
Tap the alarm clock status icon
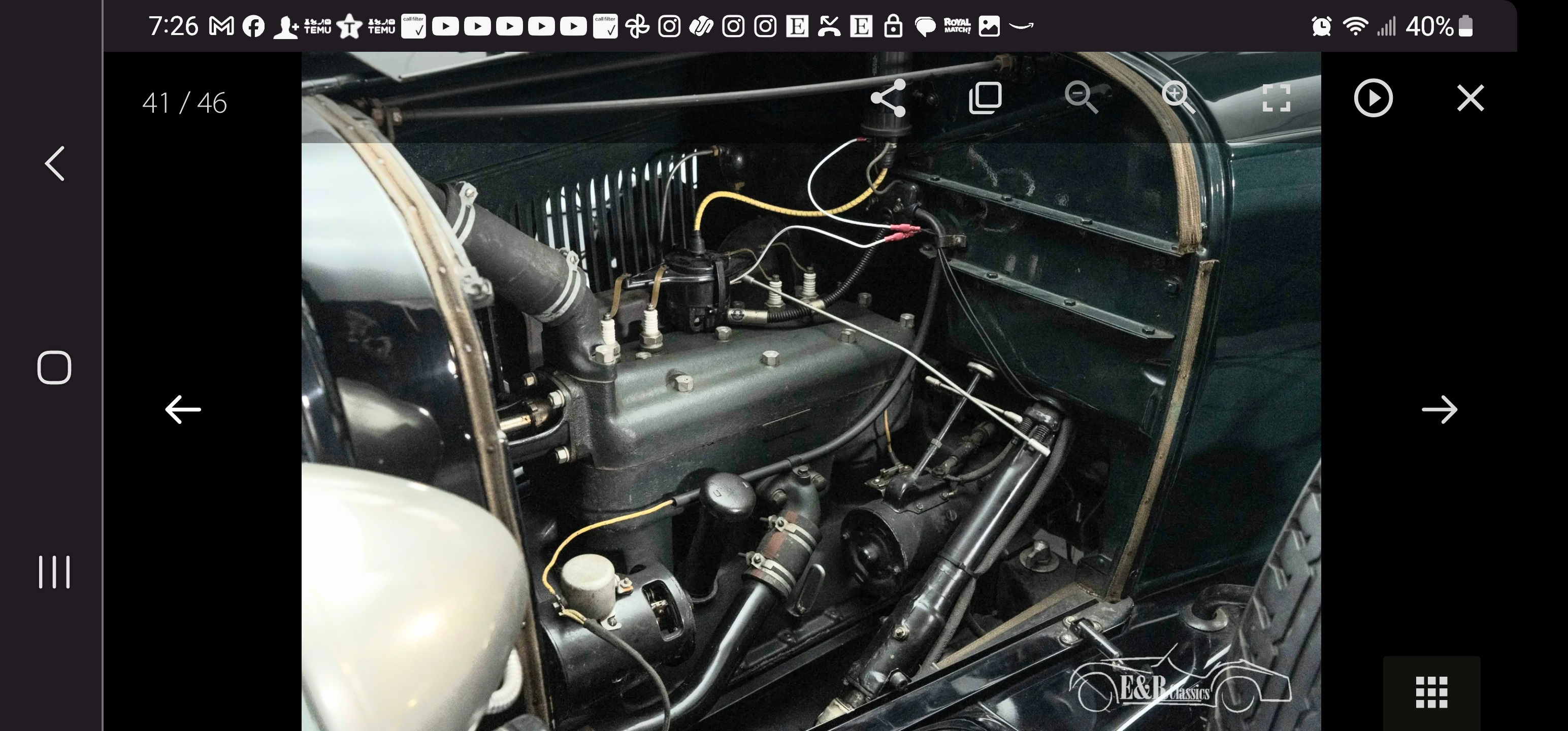(x=1321, y=26)
